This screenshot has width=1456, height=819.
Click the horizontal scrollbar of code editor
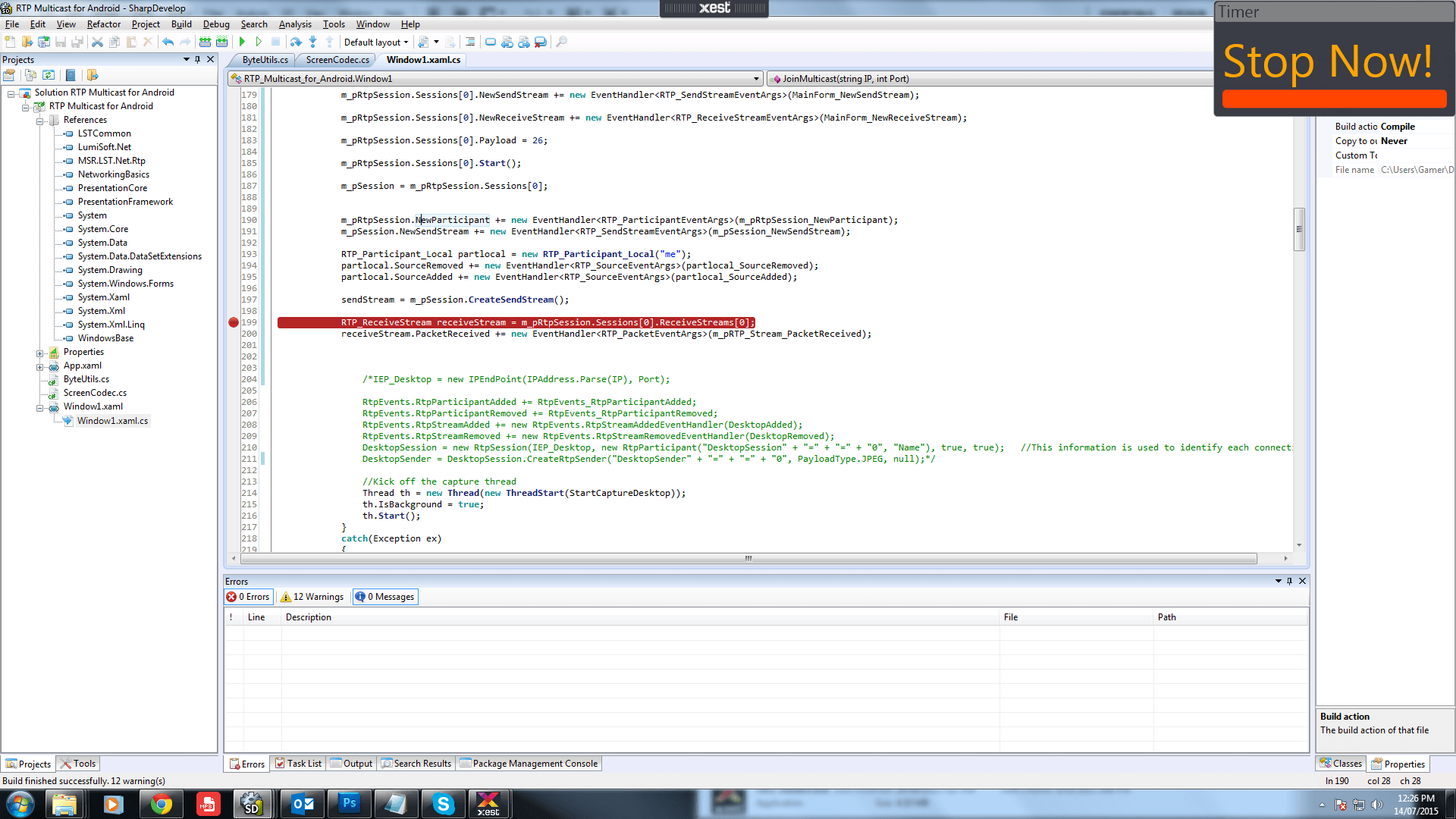[748, 558]
